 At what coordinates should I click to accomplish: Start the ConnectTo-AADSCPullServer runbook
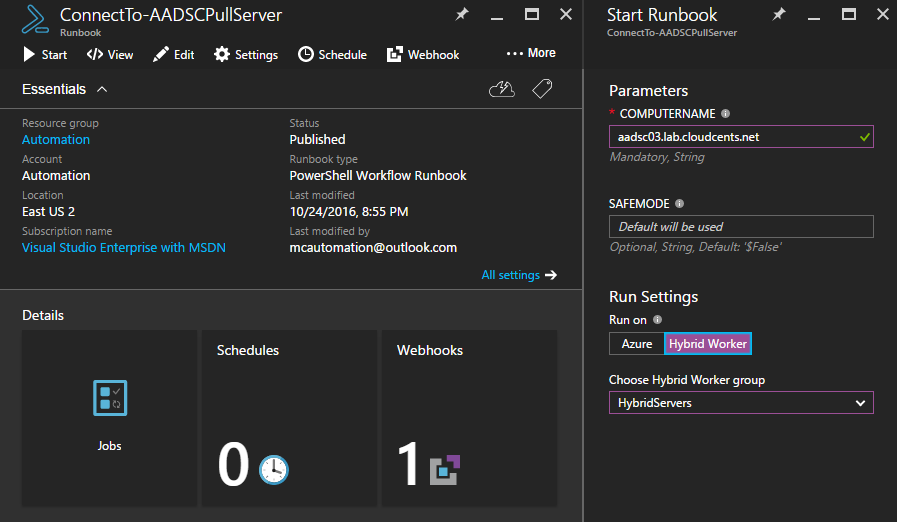[45, 54]
